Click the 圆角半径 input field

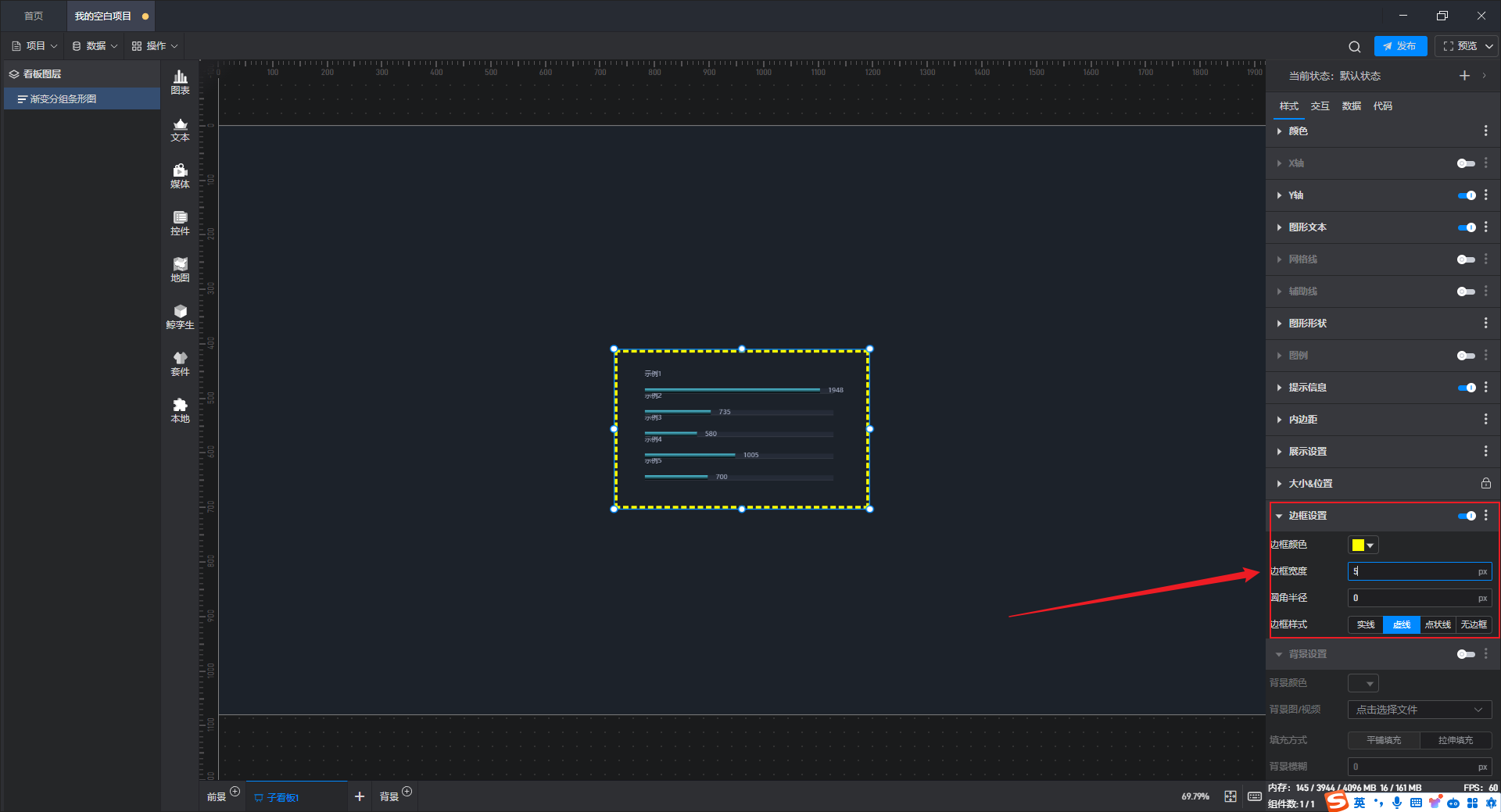1419,598
